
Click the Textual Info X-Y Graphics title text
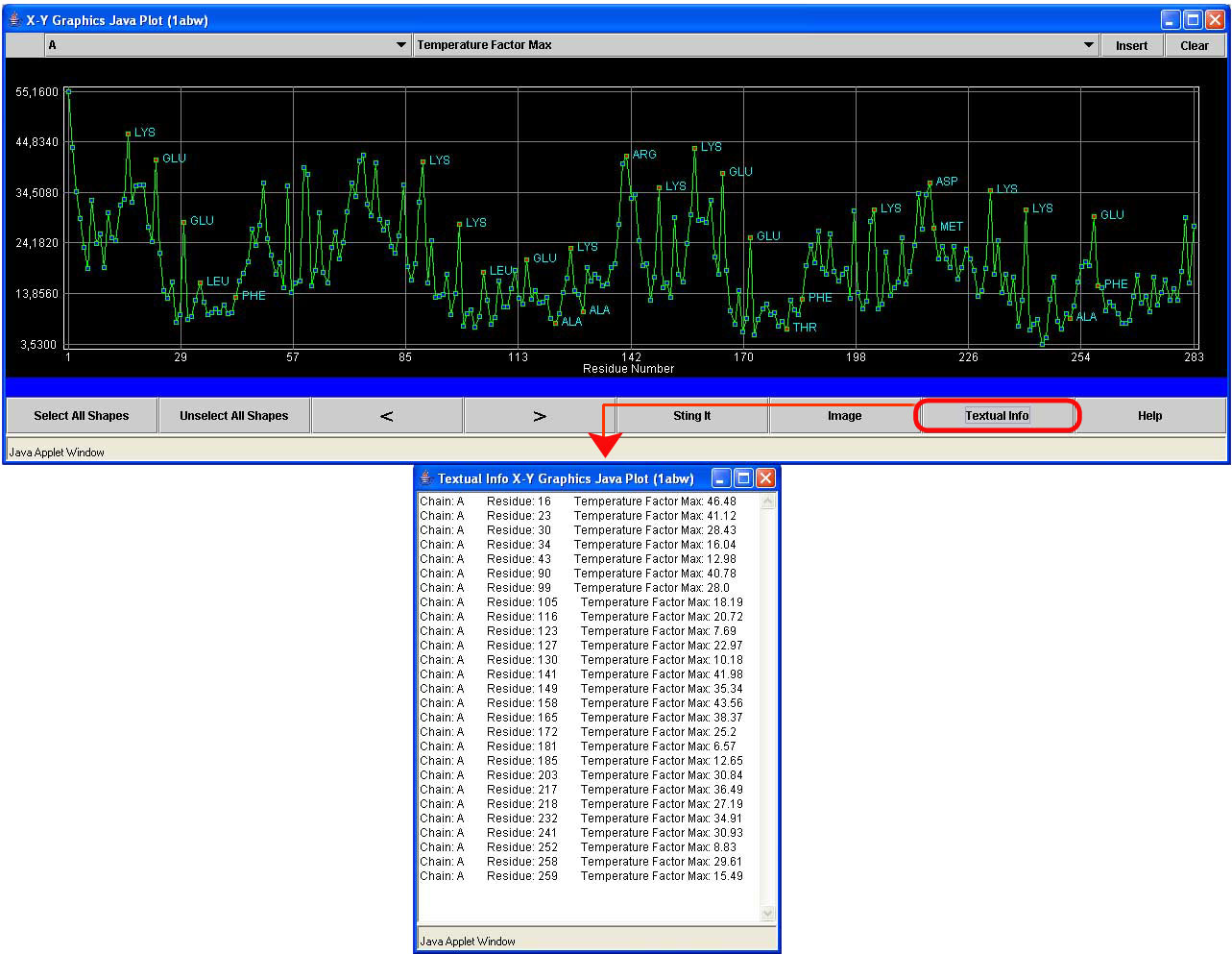pos(566,478)
